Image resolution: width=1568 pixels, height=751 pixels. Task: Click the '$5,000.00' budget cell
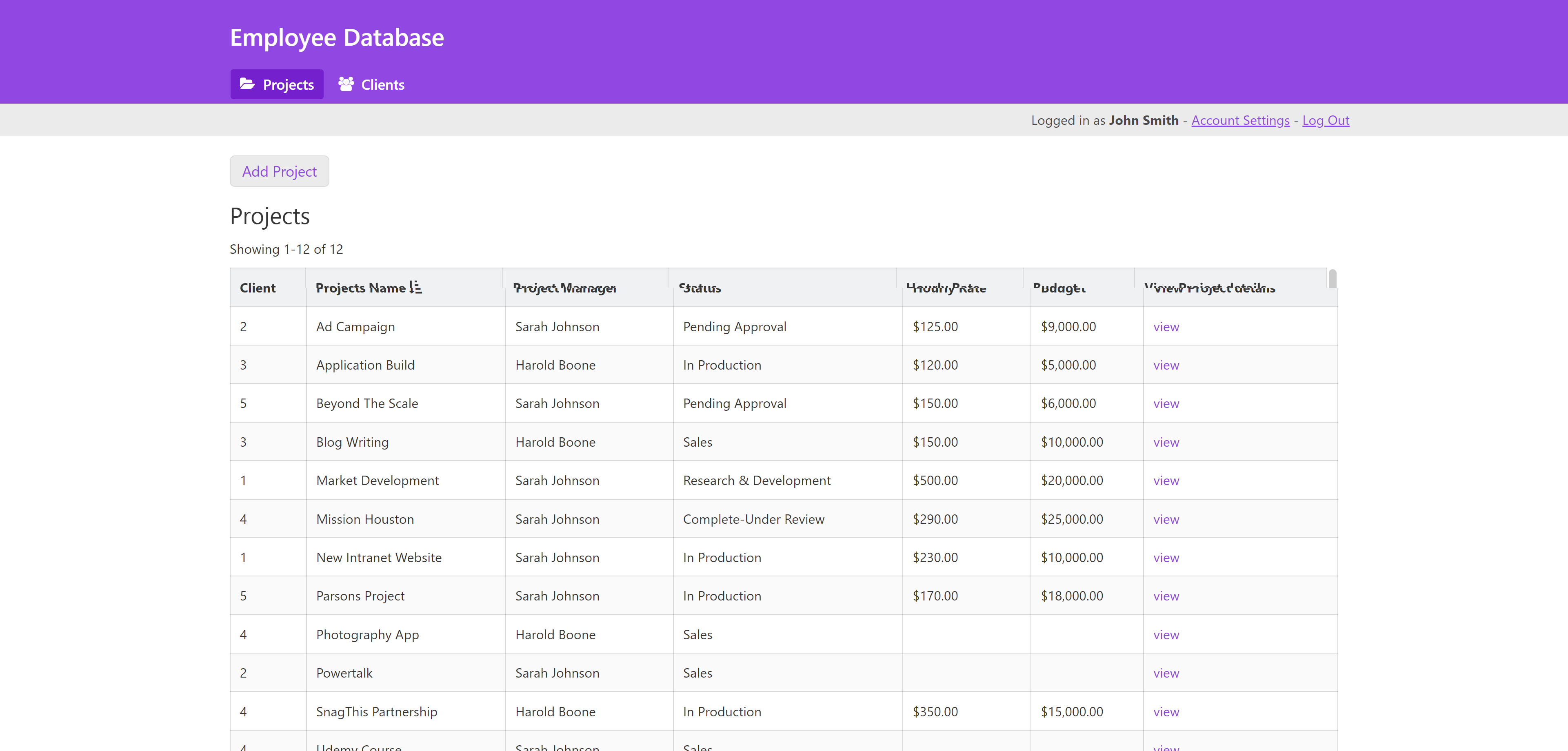tap(1087, 365)
